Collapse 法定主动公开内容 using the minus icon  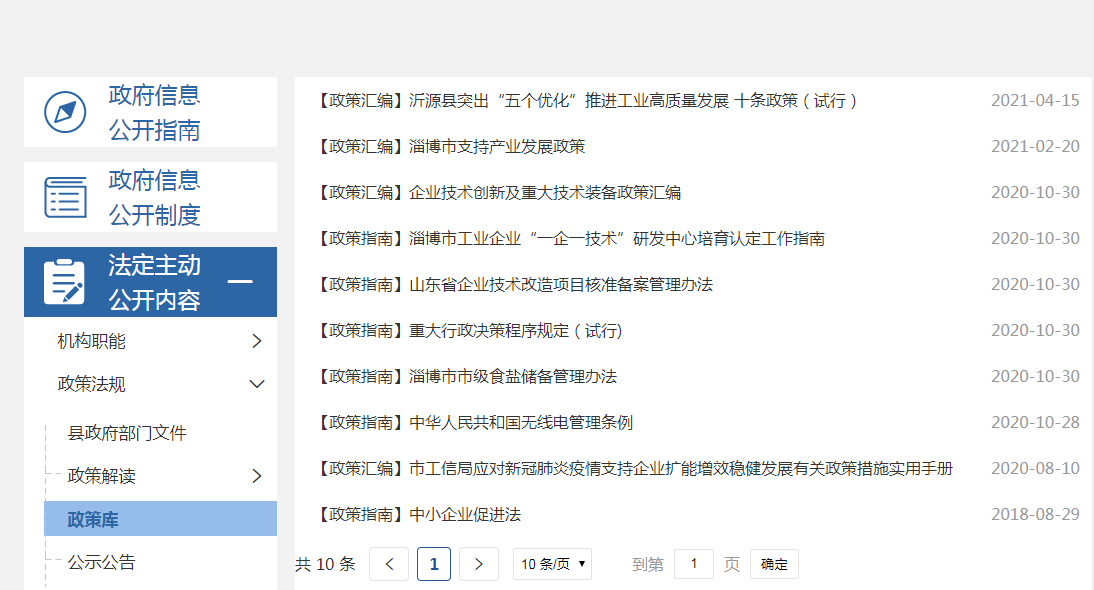(240, 282)
